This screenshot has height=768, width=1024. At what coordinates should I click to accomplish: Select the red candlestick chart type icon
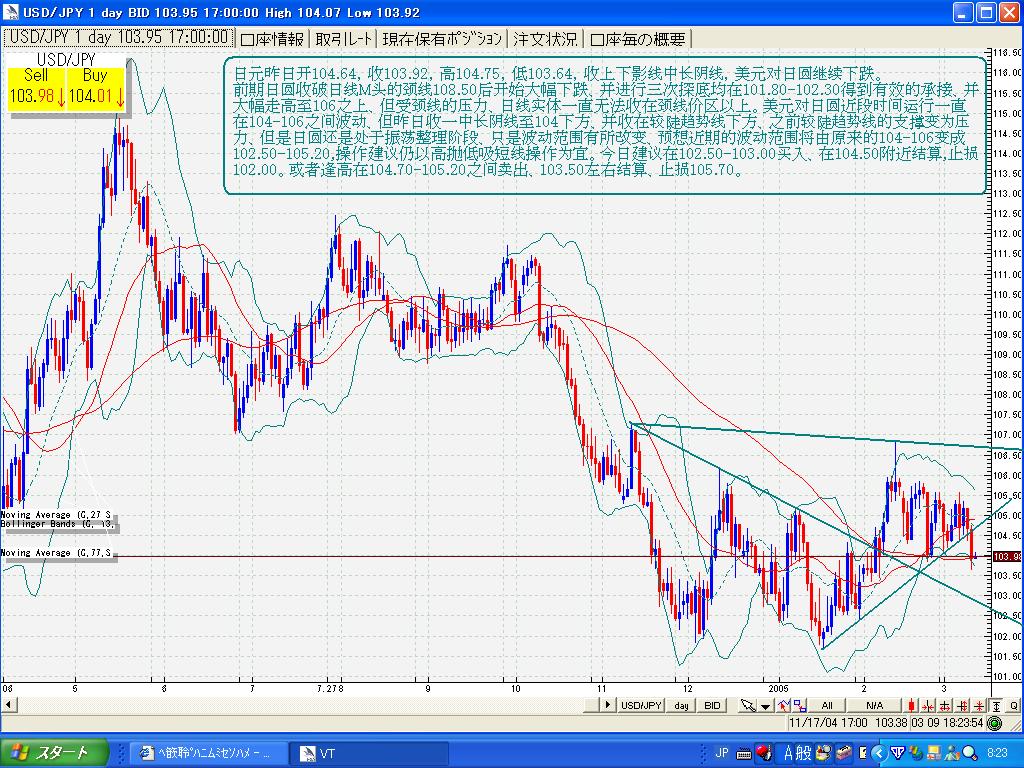pyautogui.click(x=911, y=706)
